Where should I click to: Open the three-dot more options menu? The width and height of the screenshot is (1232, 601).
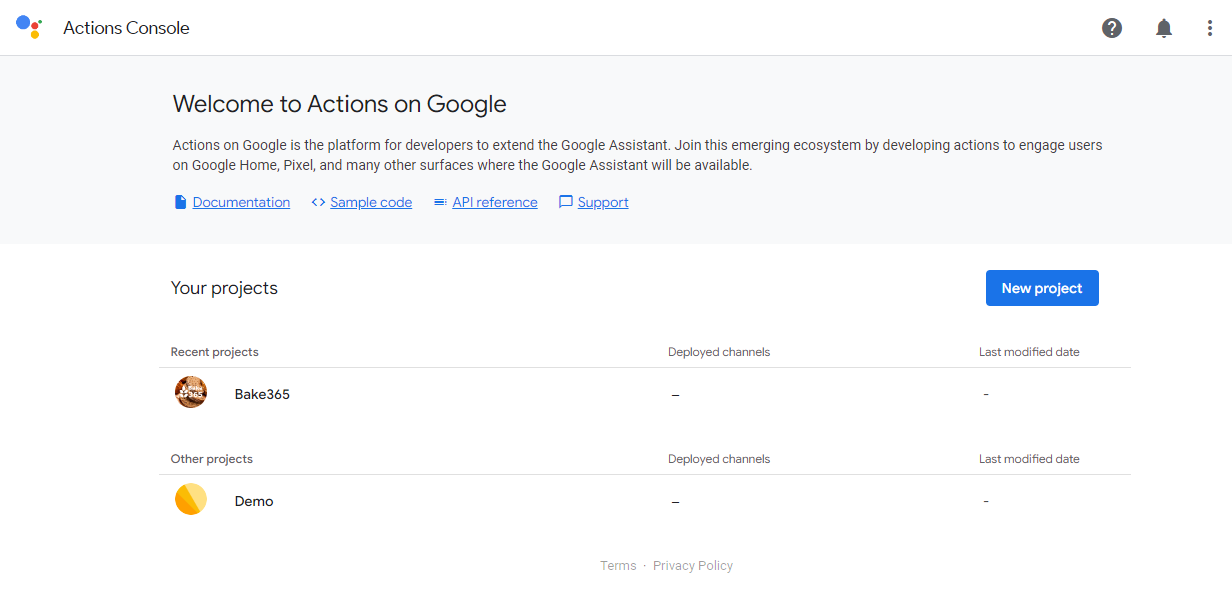(1210, 28)
